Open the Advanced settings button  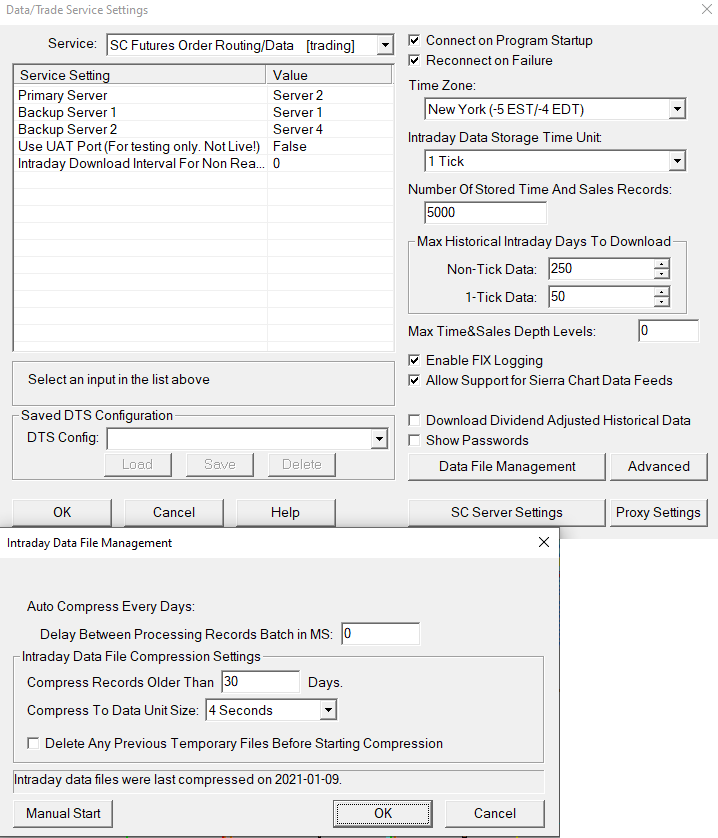659,467
